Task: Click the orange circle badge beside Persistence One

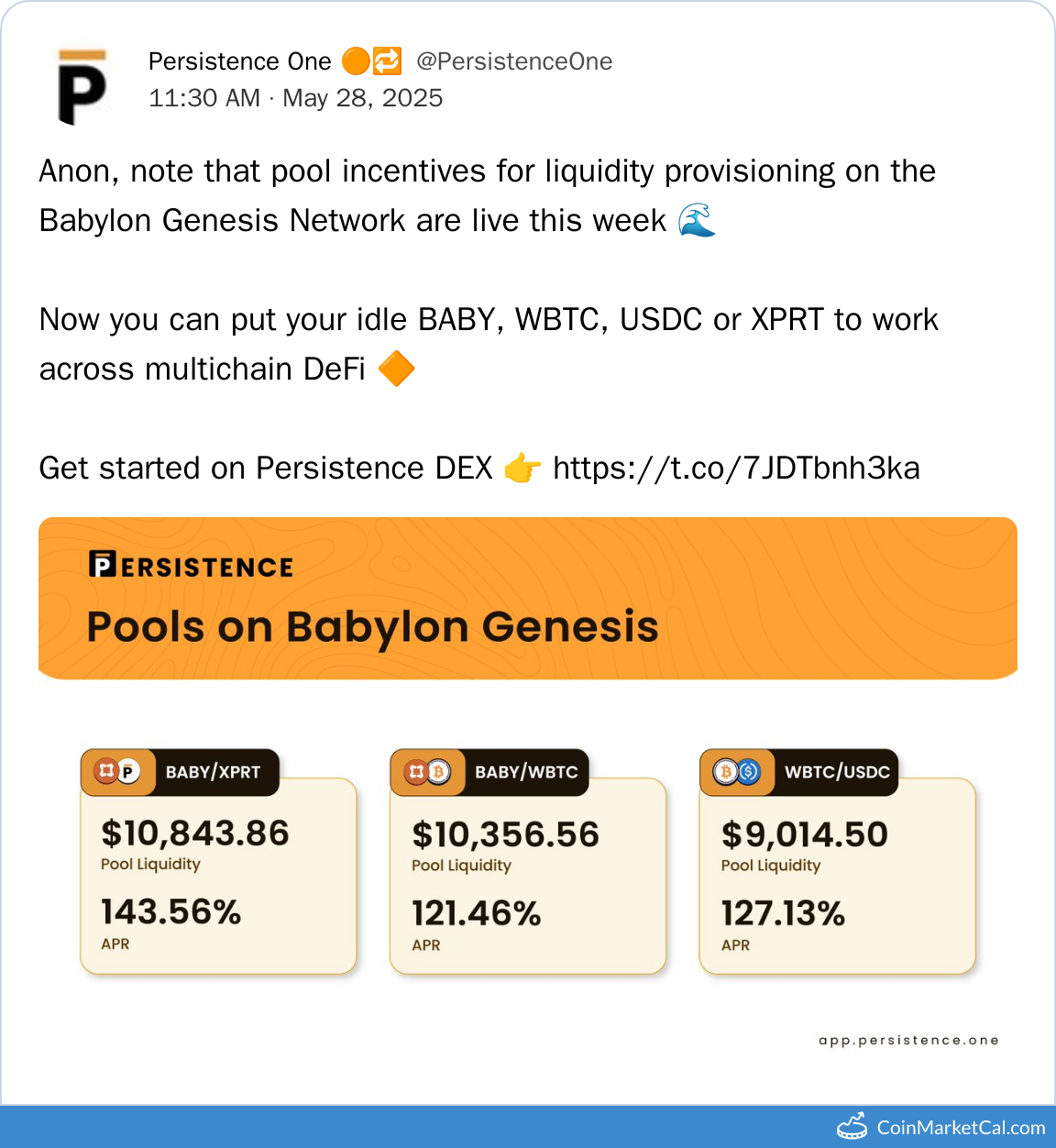Action: [x=356, y=61]
